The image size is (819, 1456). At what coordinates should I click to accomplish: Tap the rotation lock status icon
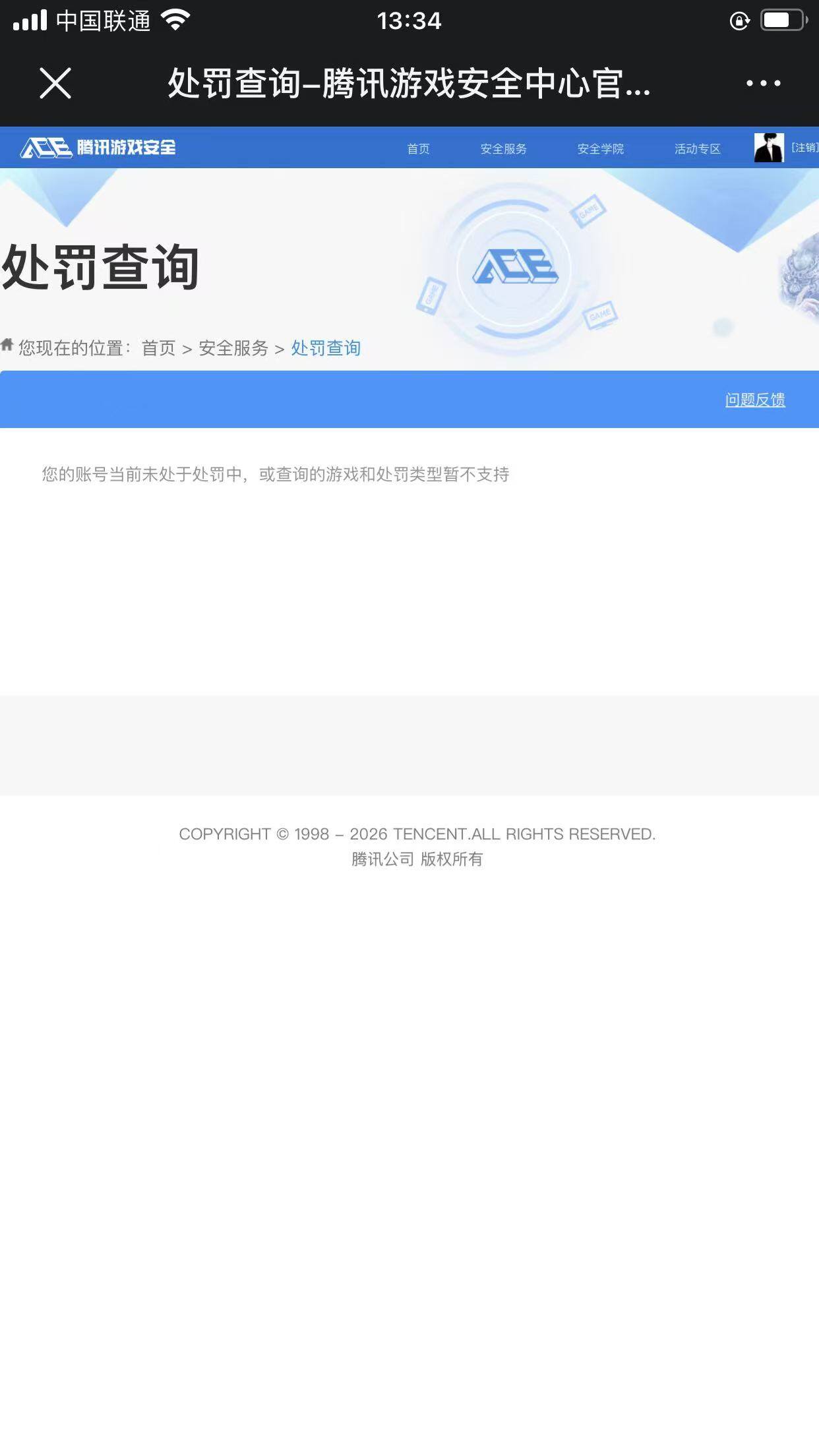click(740, 21)
